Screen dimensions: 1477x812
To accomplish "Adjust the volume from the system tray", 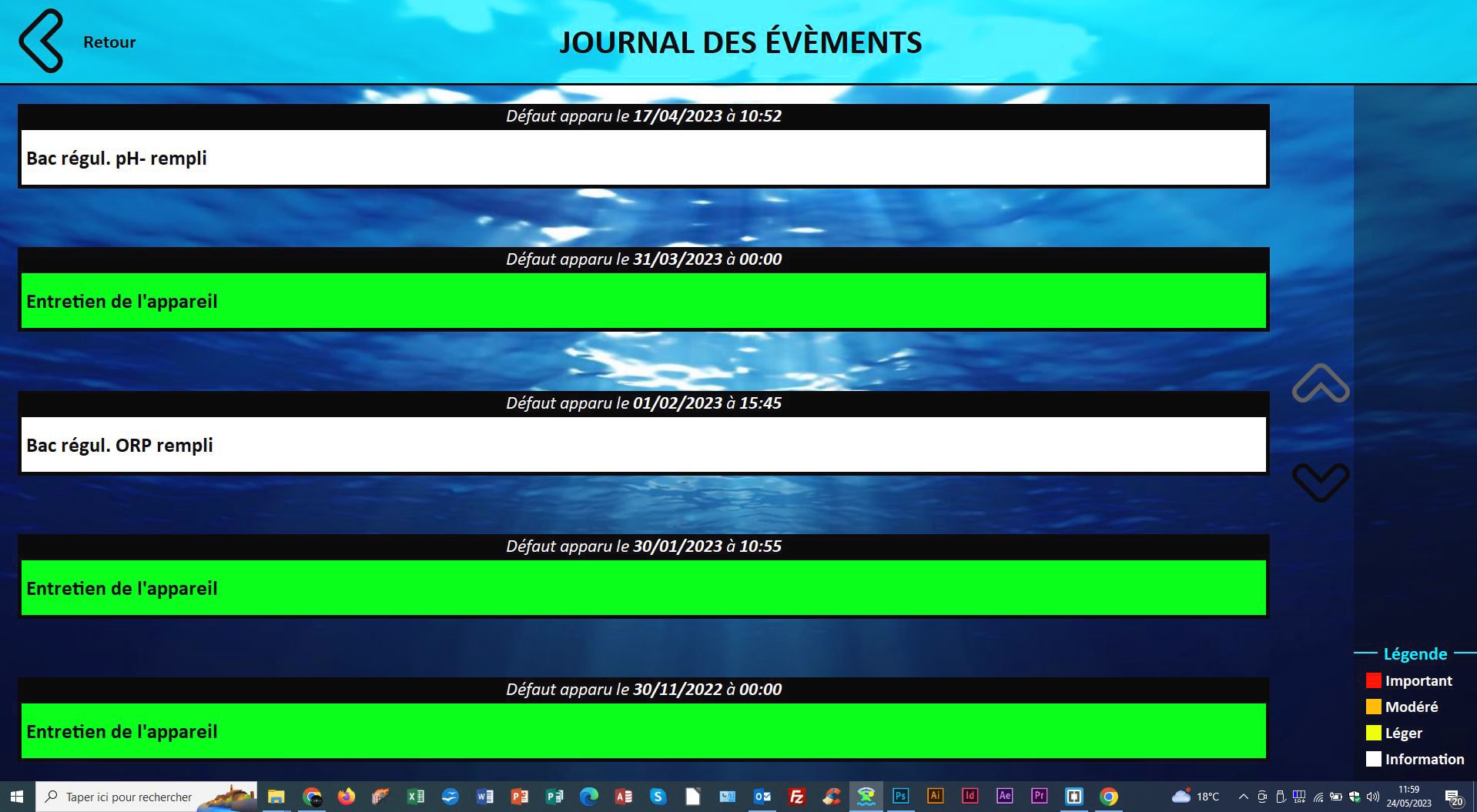I will (x=1372, y=797).
